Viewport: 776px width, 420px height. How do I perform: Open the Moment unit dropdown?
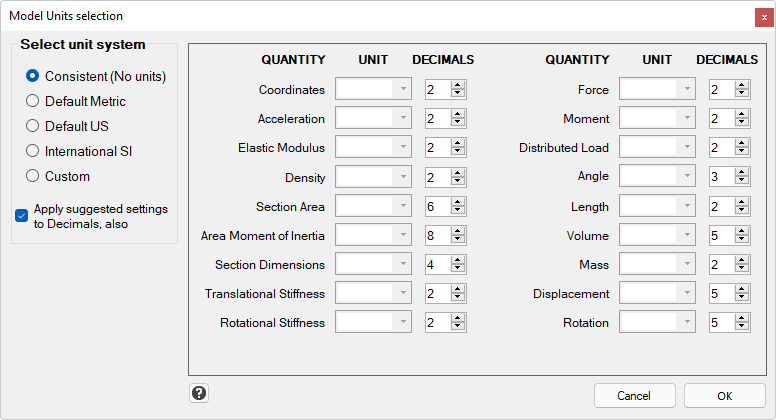point(657,118)
